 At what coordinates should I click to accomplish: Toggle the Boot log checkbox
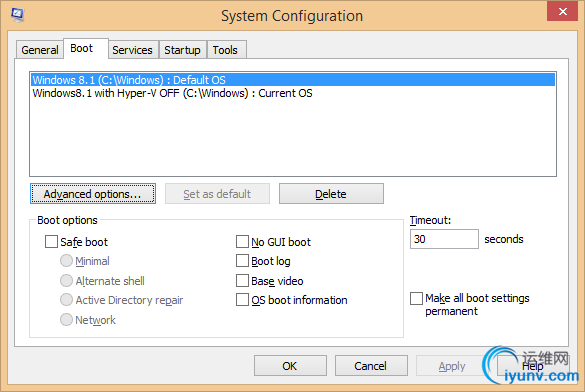tap(243, 261)
